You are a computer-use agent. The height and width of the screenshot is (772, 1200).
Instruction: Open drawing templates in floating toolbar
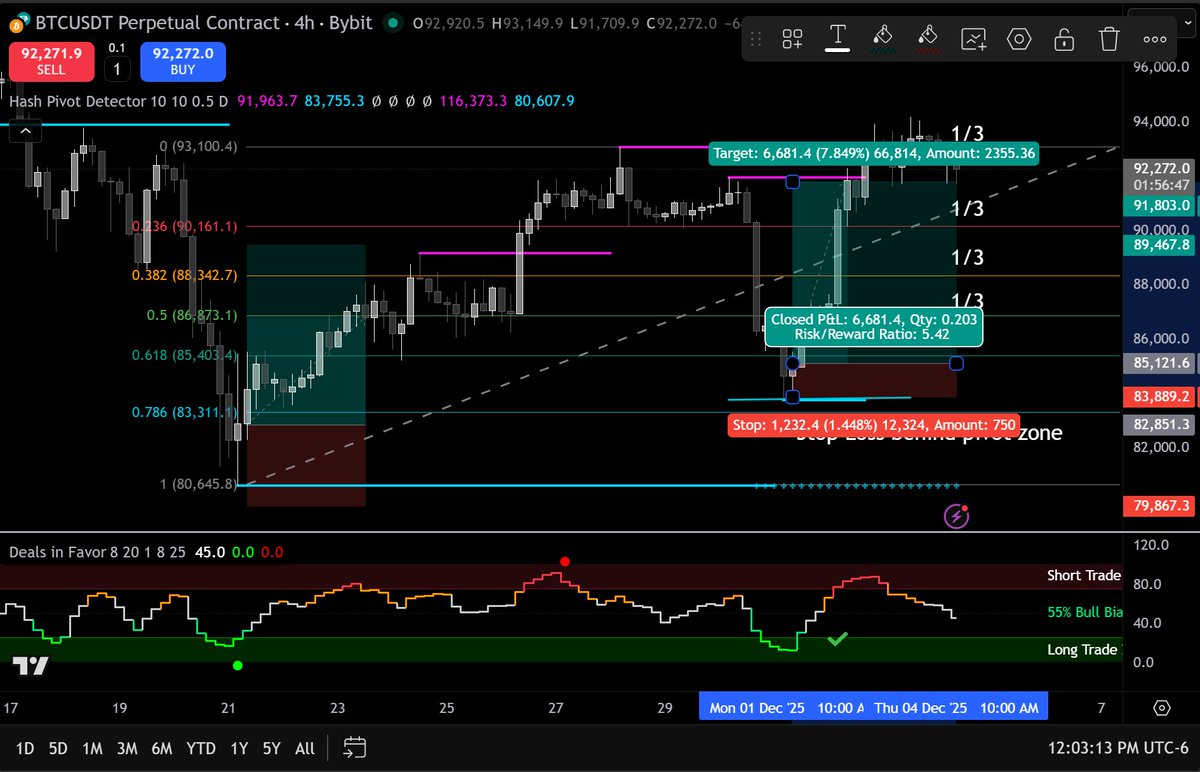pyautogui.click(x=792, y=38)
